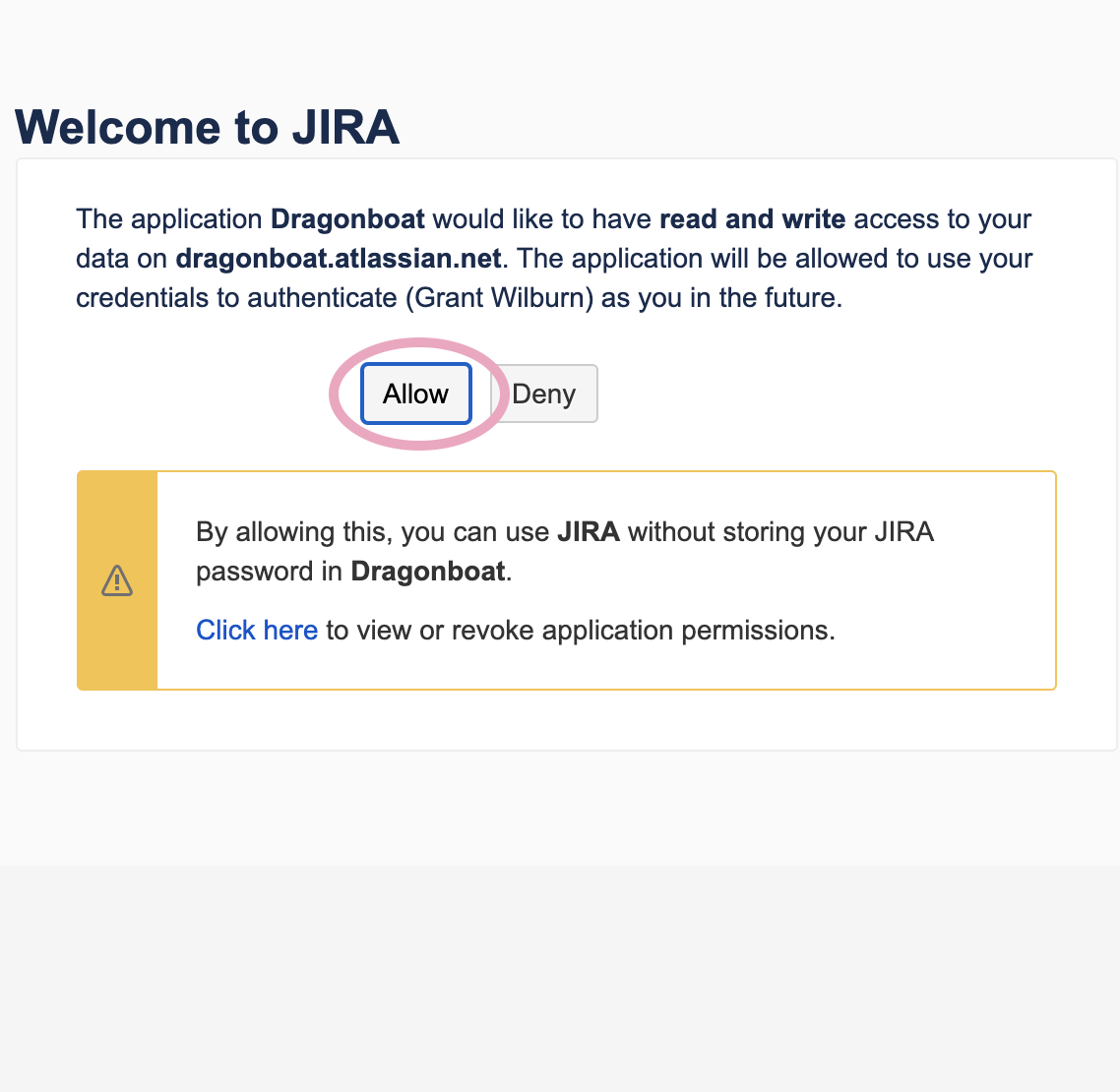Viewport: 1120px width, 1092px height.
Task: Click the warning triangle icon
Action: pyautogui.click(x=117, y=579)
